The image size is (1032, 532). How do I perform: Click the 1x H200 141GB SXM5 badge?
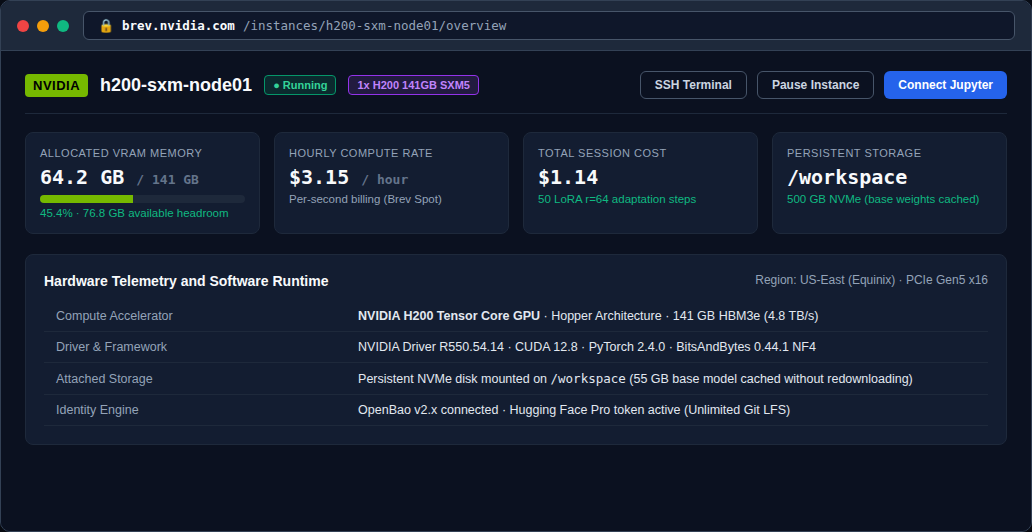[x=413, y=85]
